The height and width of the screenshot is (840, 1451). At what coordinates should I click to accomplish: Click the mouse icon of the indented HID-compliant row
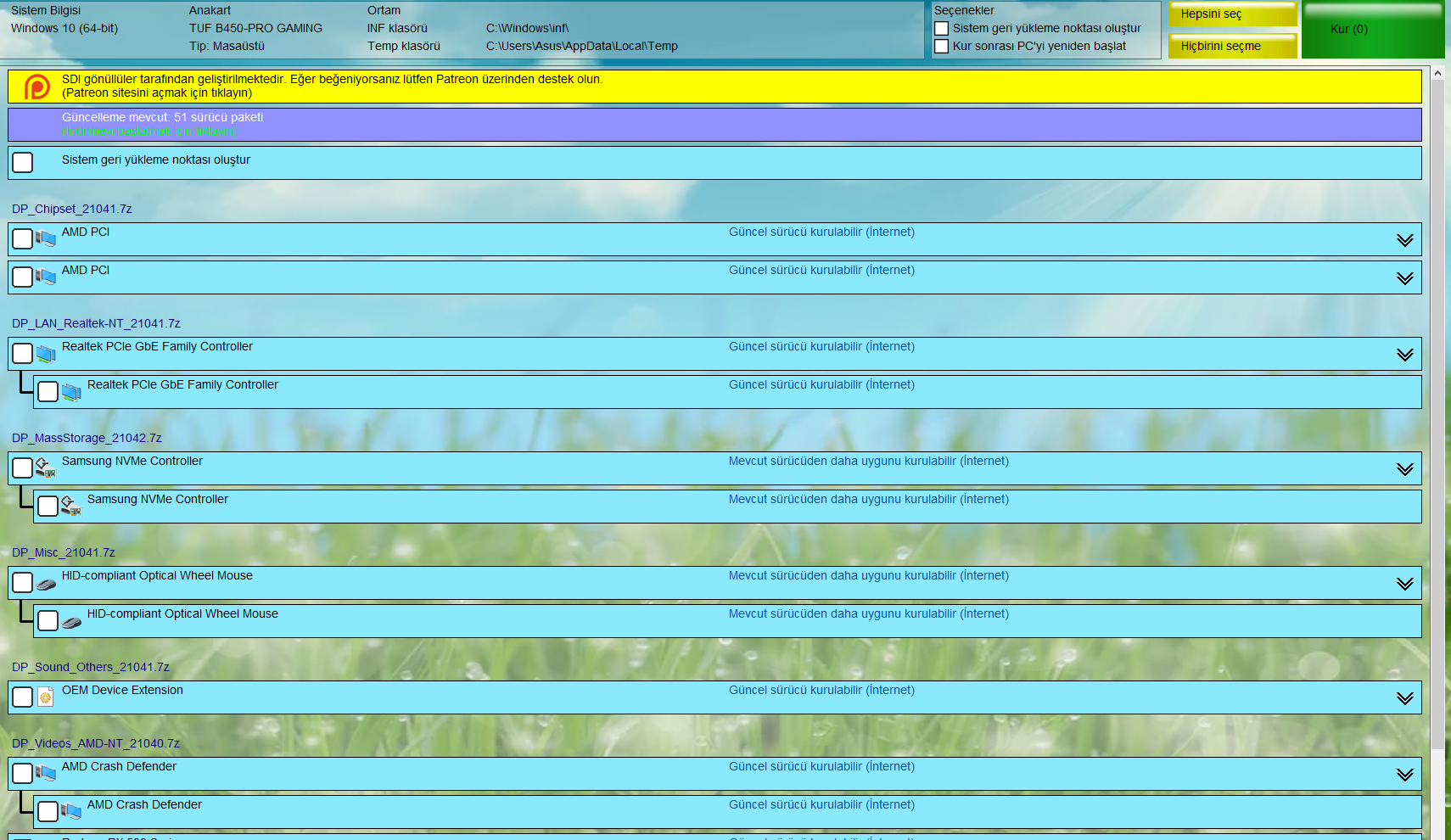(x=71, y=622)
